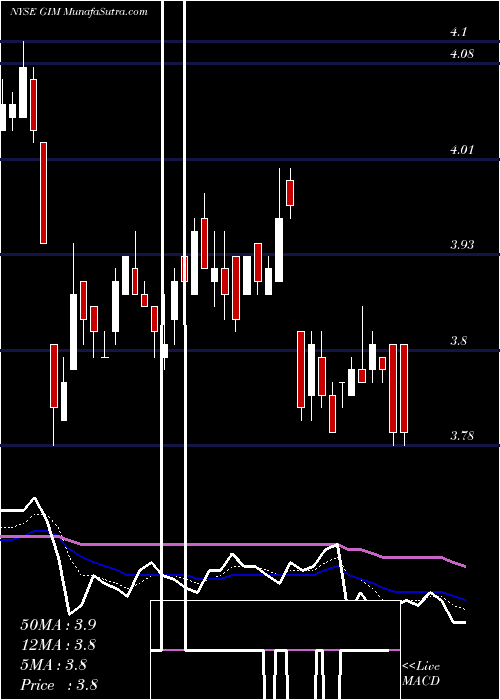Viewport: 500px width, 700px height.
Task: Click the 12MA : 3.8 readout
Action: 58,645
